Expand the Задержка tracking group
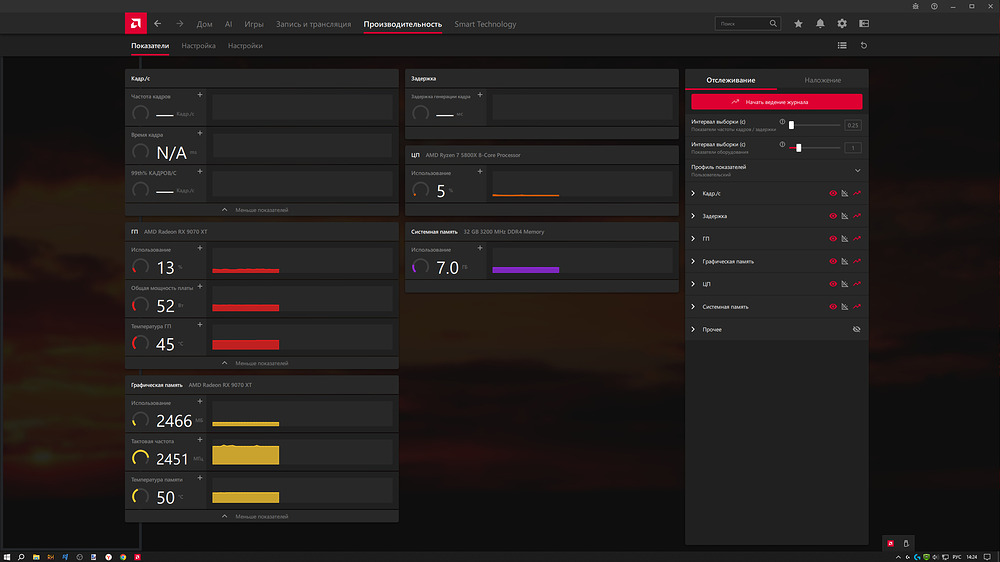 (693, 216)
